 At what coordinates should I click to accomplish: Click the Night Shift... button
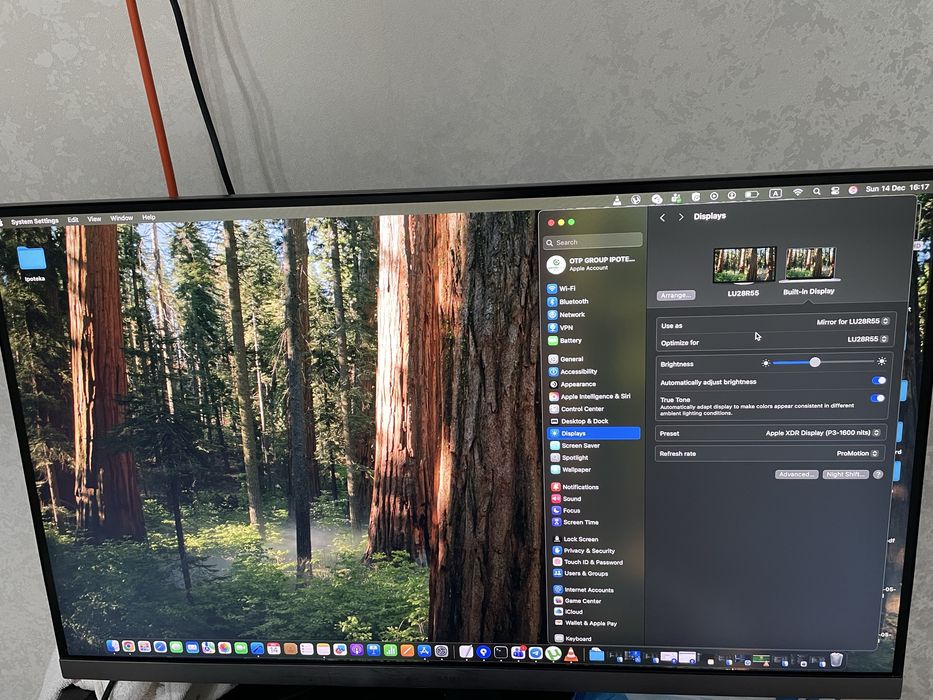tap(846, 474)
